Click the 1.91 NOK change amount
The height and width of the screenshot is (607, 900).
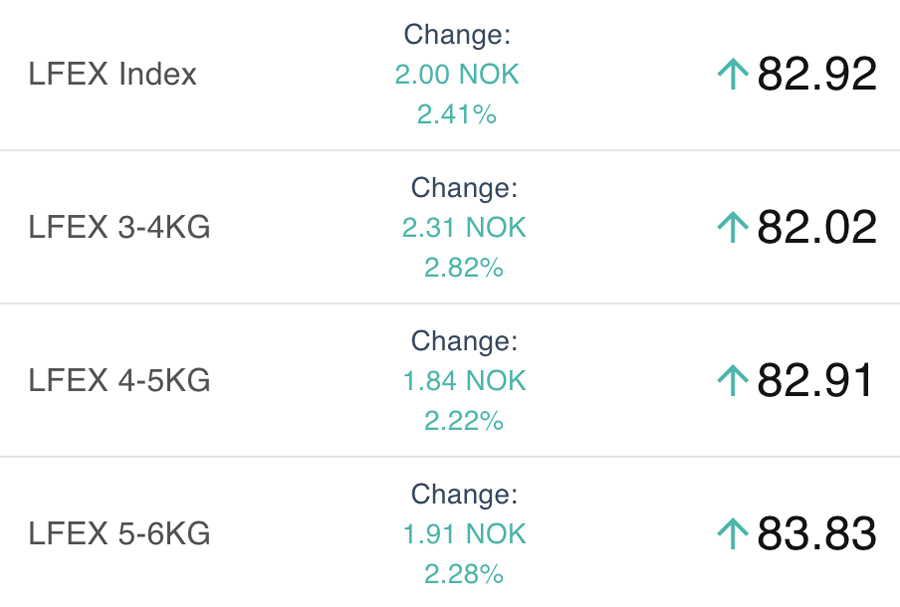coord(464,534)
